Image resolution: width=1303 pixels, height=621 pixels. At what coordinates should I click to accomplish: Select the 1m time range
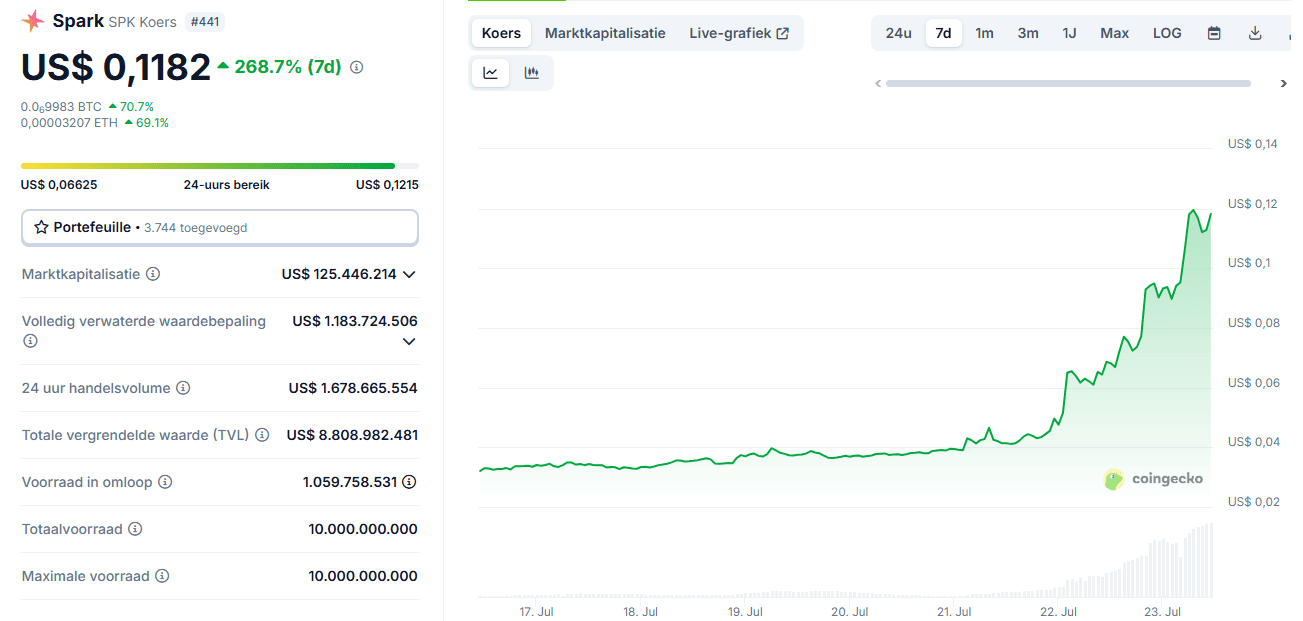point(985,33)
